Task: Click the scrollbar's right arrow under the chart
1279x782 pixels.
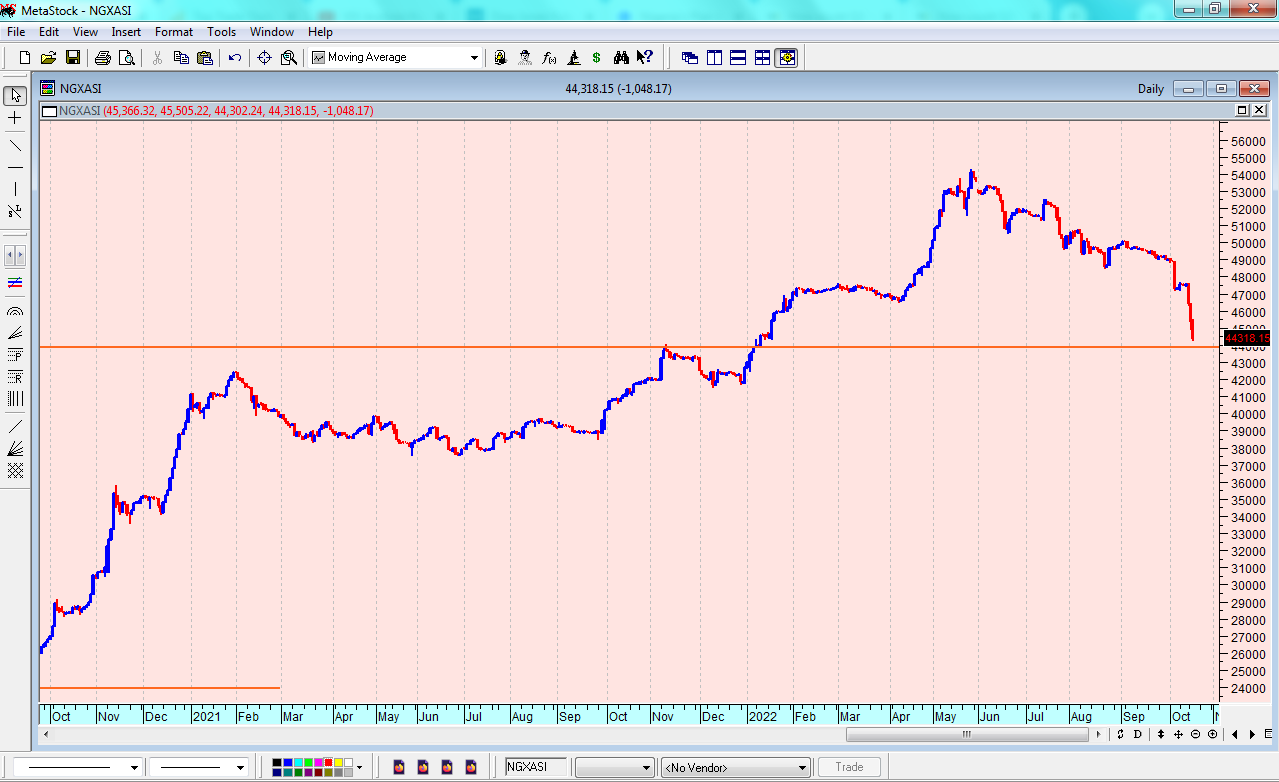Action: (1100, 735)
